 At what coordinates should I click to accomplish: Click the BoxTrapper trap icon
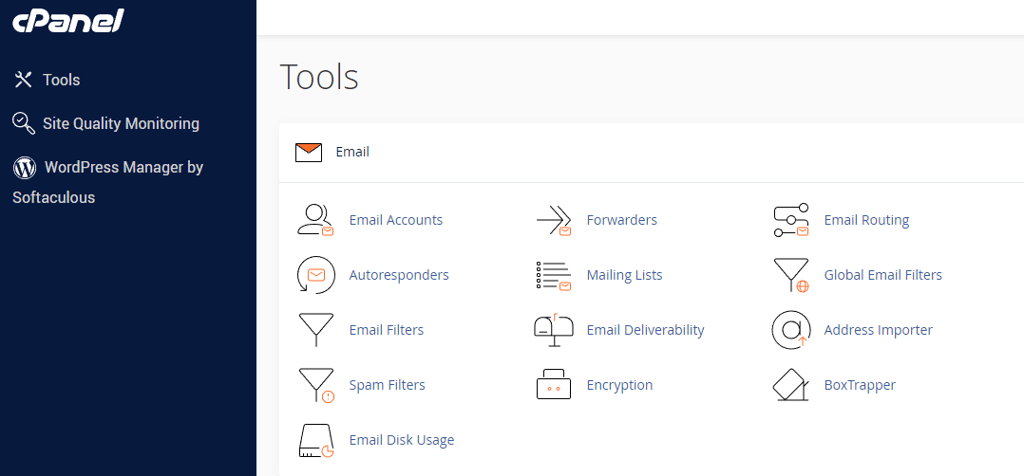pyautogui.click(x=792, y=385)
